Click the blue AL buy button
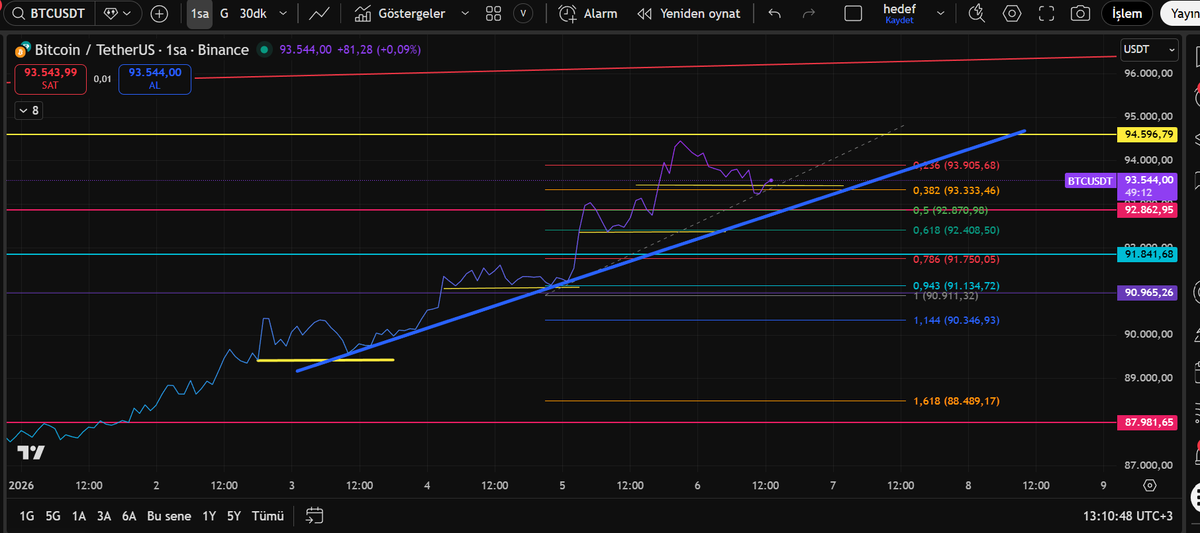 [155, 79]
